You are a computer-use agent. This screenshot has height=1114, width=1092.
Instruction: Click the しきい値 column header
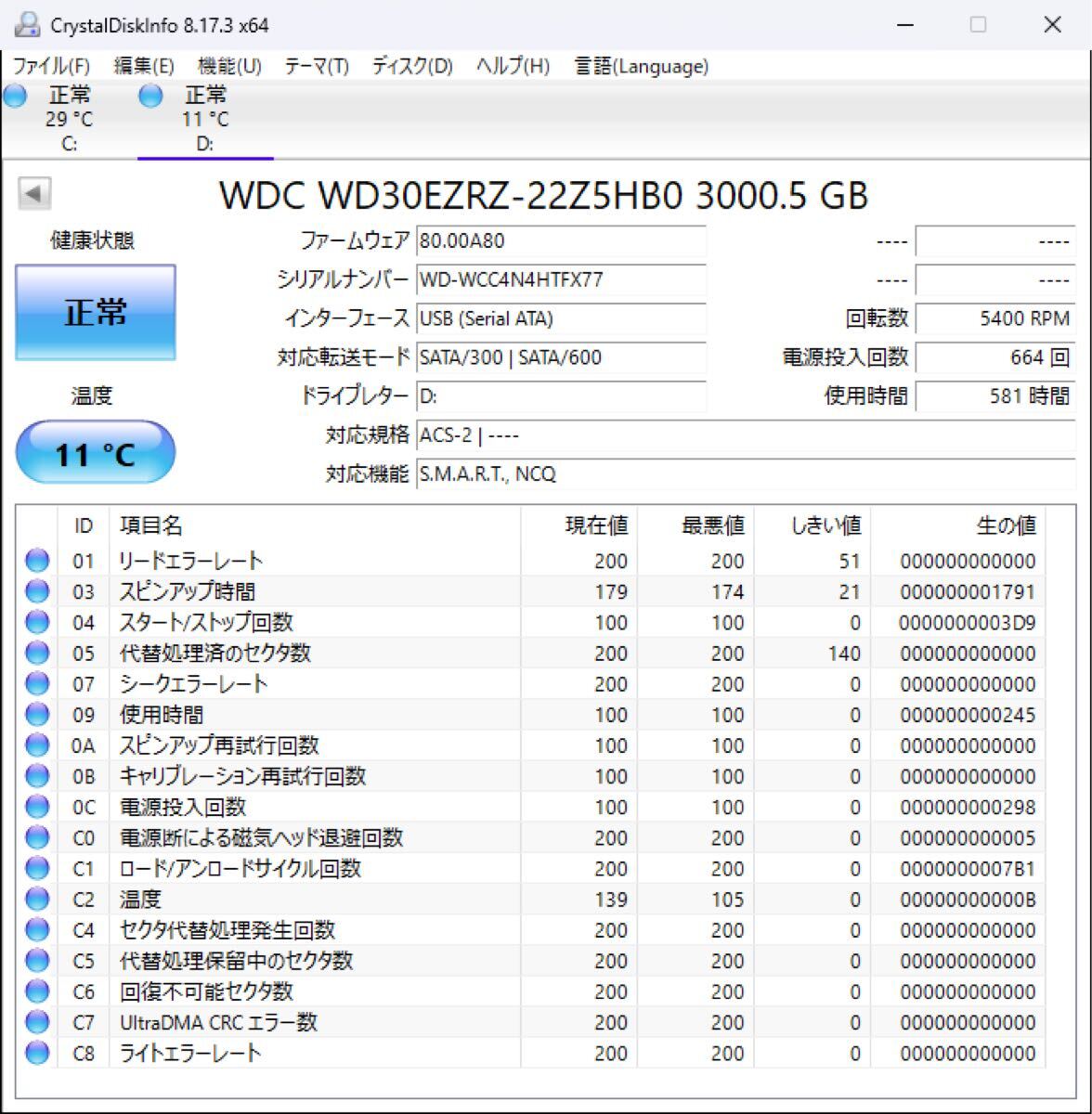(x=813, y=526)
